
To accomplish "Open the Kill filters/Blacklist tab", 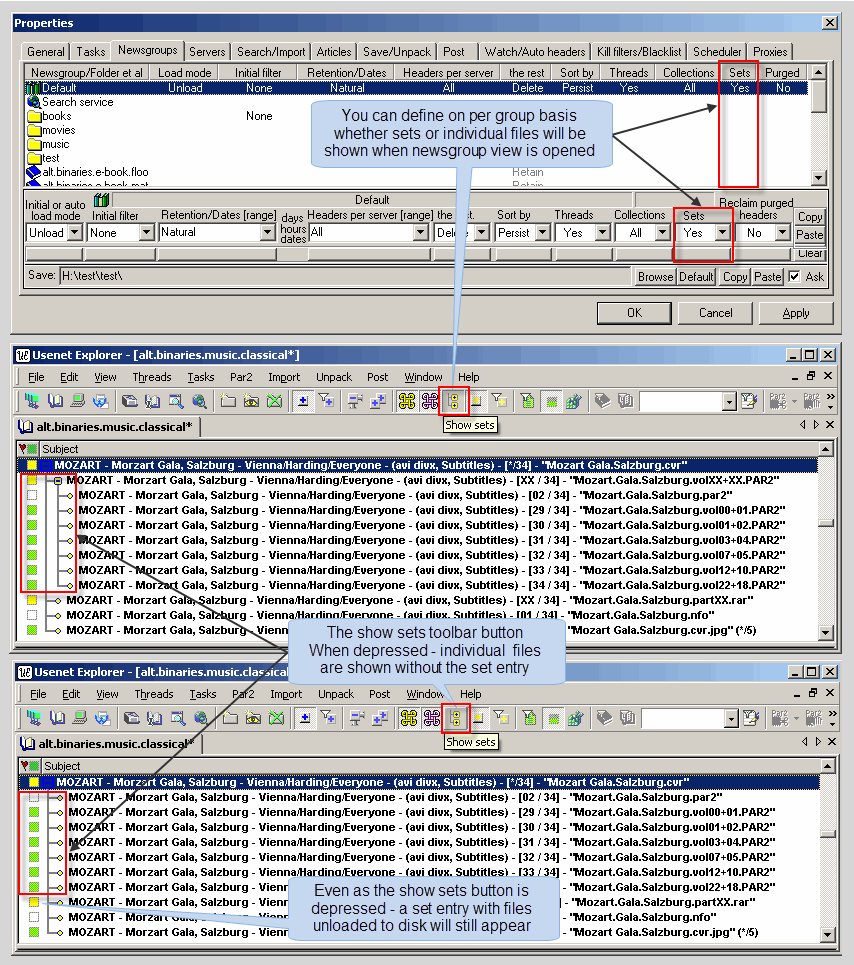I will coord(640,52).
